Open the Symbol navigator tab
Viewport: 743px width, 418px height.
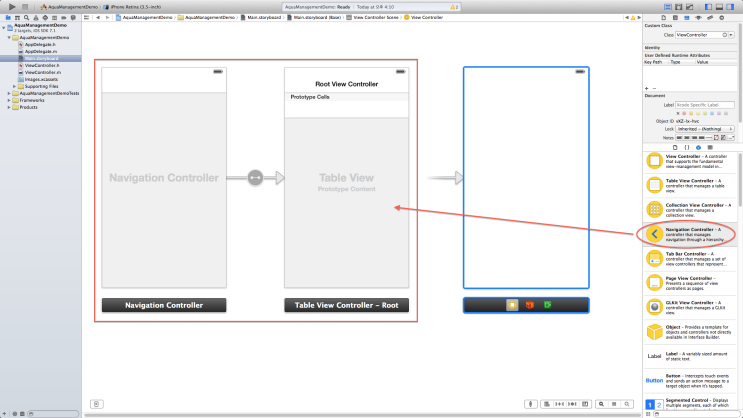click(17, 18)
